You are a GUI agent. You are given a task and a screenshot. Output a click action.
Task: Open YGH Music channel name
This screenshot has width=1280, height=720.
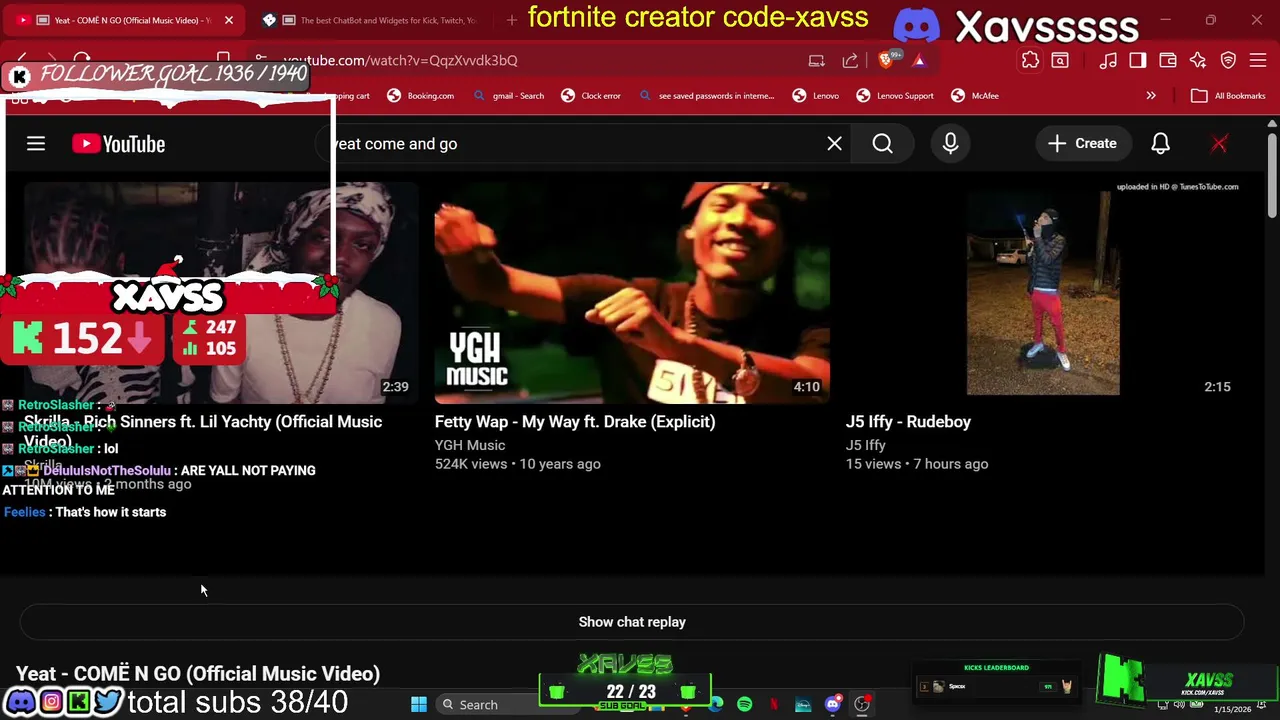pyautogui.click(x=470, y=445)
